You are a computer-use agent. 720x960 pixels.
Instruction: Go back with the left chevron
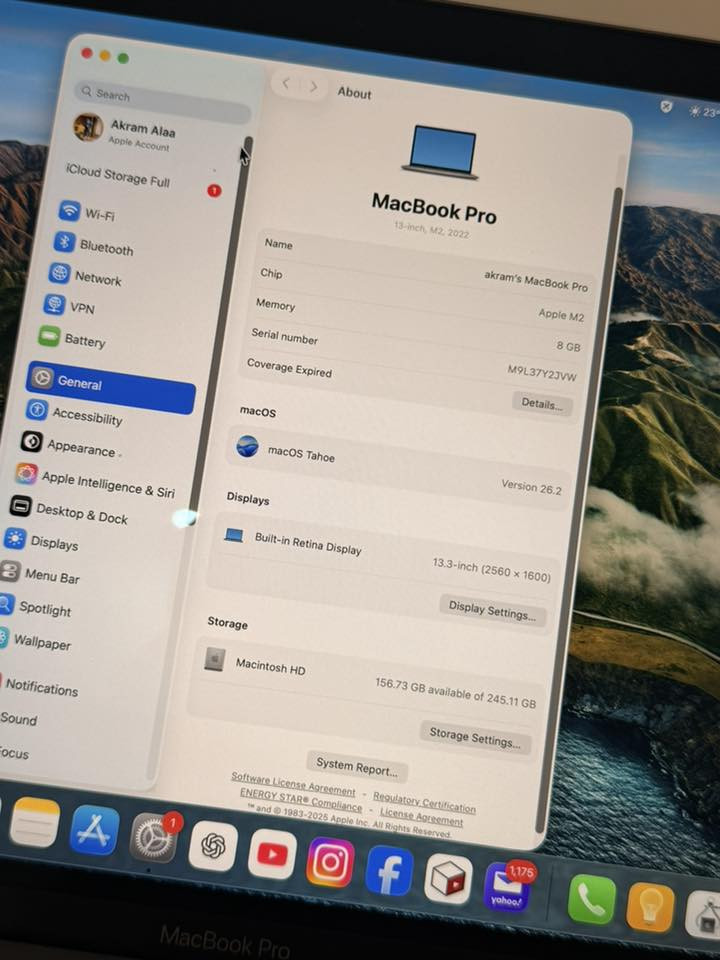(x=286, y=84)
